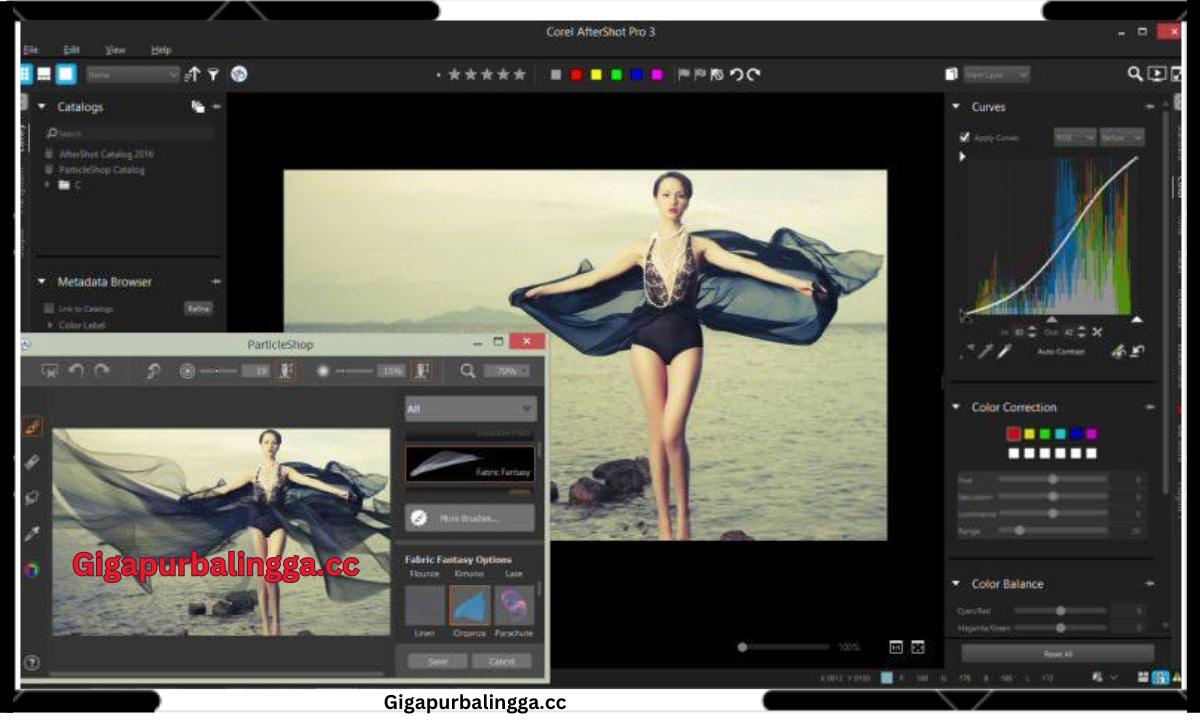The height and width of the screenshot is (720, 1200).
Task: Select the Fabric Fantasy brush pack
Action: (470, 464)
